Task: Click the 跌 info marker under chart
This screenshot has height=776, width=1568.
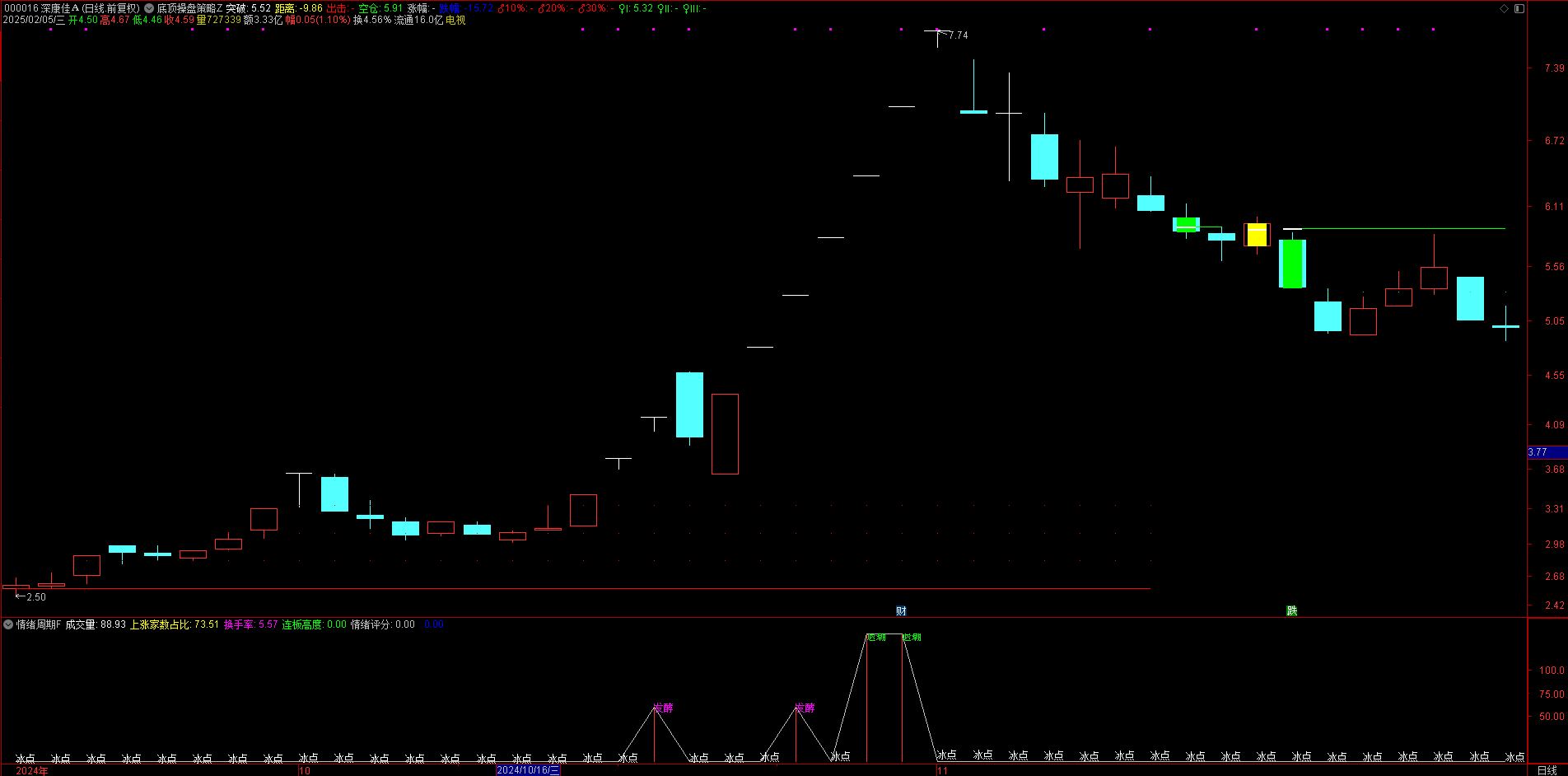Action: 1292,610
